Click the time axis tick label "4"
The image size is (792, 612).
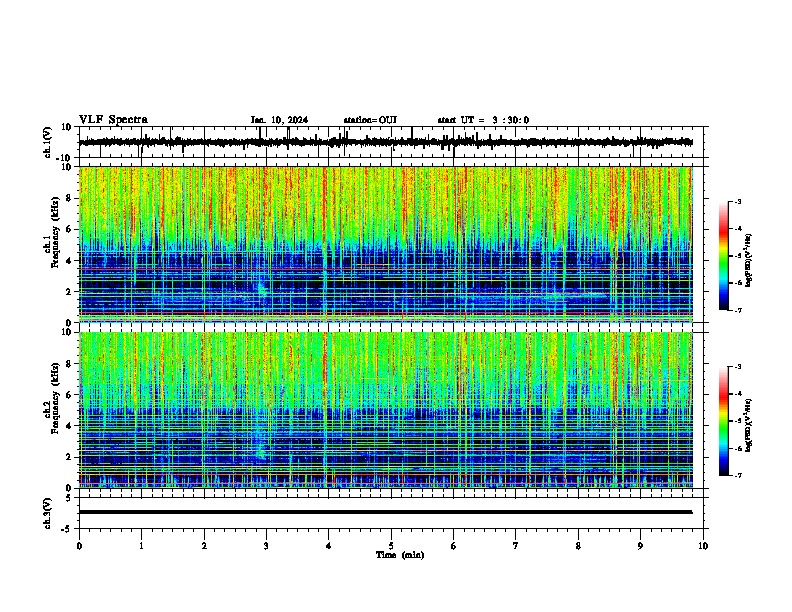tap(329, 546)
